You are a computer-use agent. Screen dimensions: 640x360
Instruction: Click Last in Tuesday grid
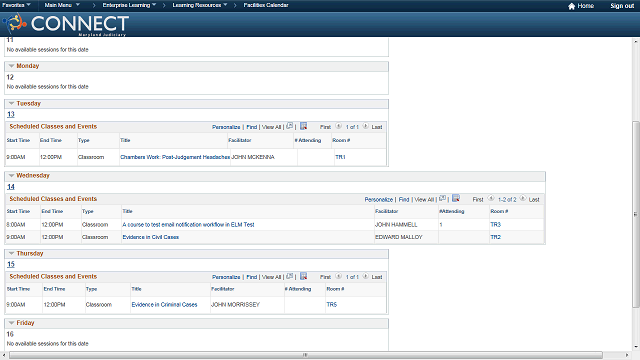[377, 127]
